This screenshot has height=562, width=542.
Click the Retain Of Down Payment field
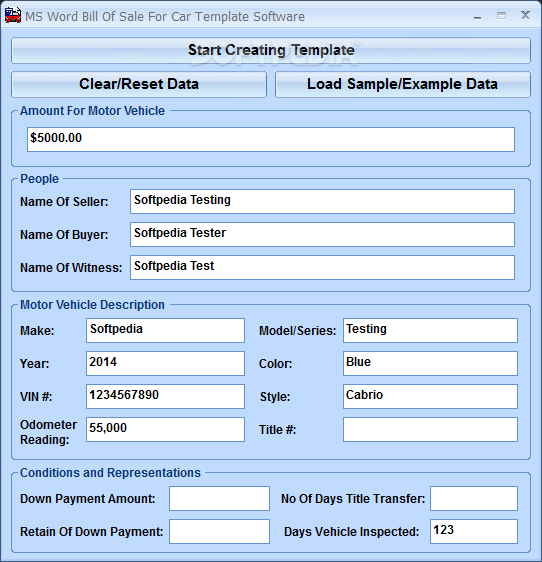pos(219,532)
